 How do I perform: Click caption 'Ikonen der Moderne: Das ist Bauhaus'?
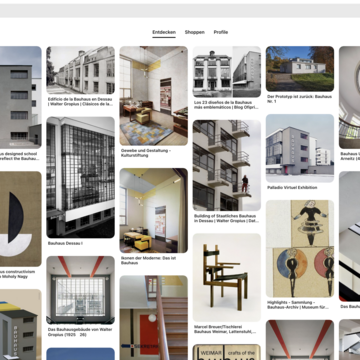click(x=148, y=260)
